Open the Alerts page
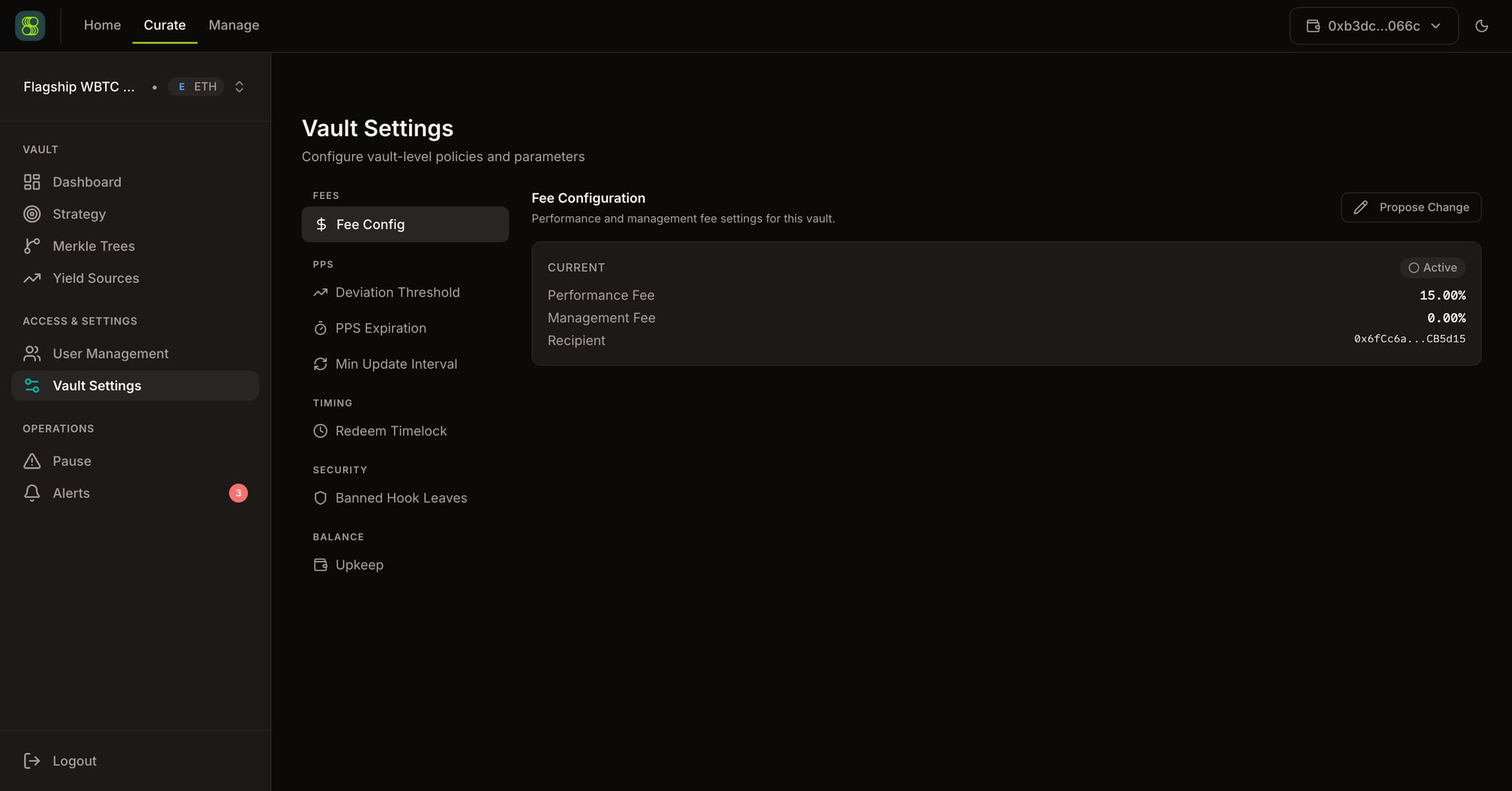The image size is (1512, 791). click(135, 493)
